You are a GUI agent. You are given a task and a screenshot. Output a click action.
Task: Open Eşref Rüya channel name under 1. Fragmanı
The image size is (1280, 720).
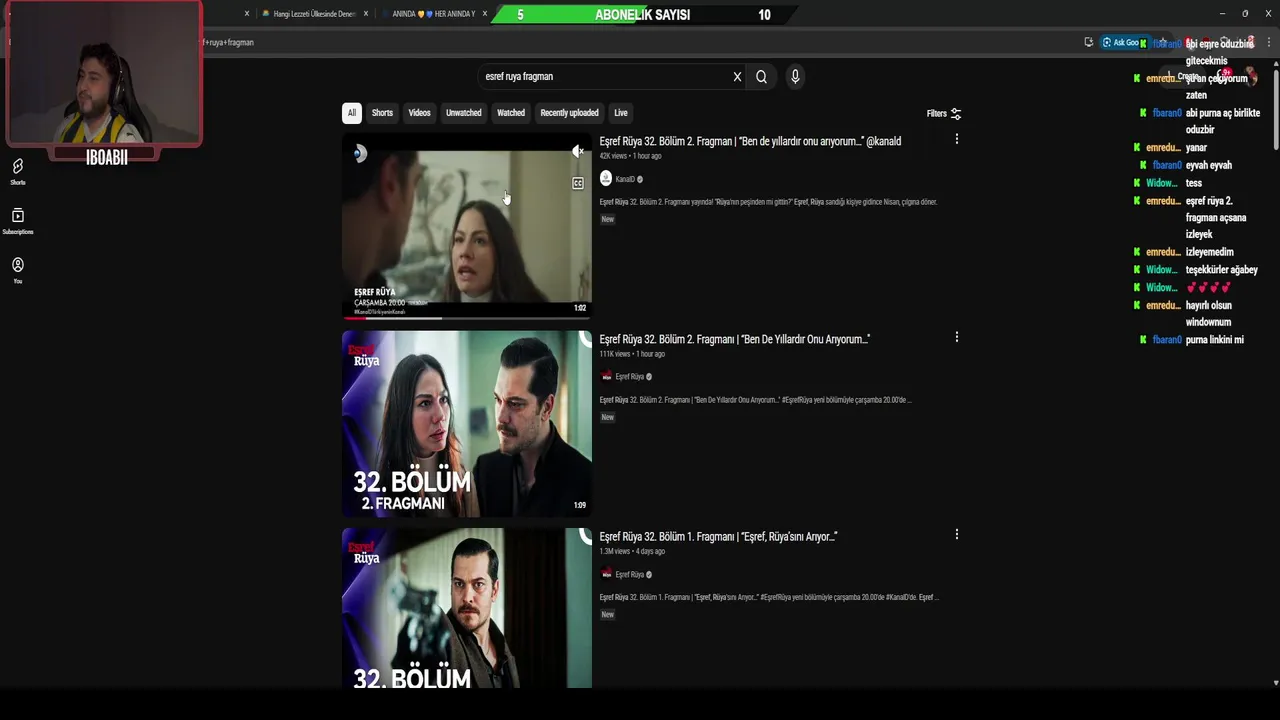(x=629, y=574)
